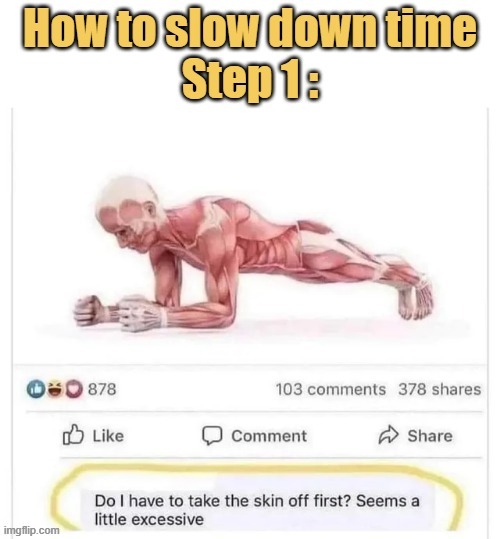500x539 pixels.
Task: Click the Comment speech bubble icon
Action: point(212,436)
